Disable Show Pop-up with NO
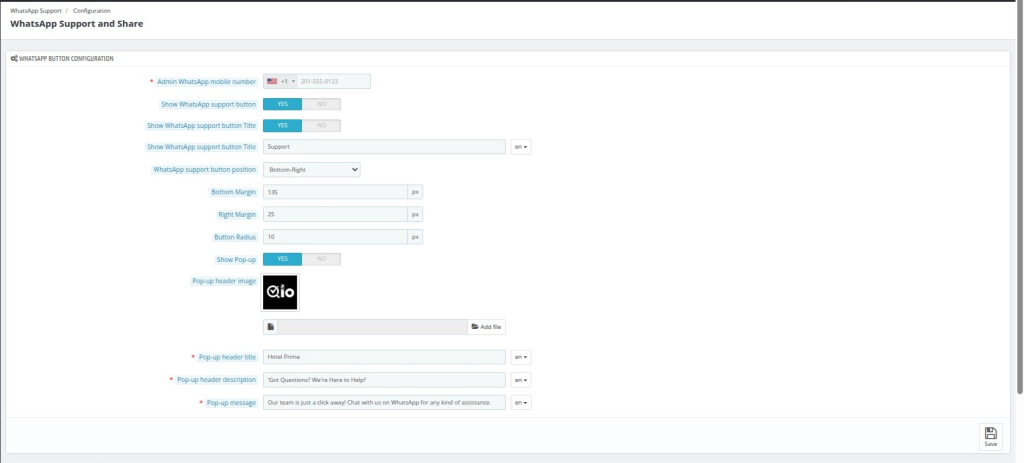 321,259
